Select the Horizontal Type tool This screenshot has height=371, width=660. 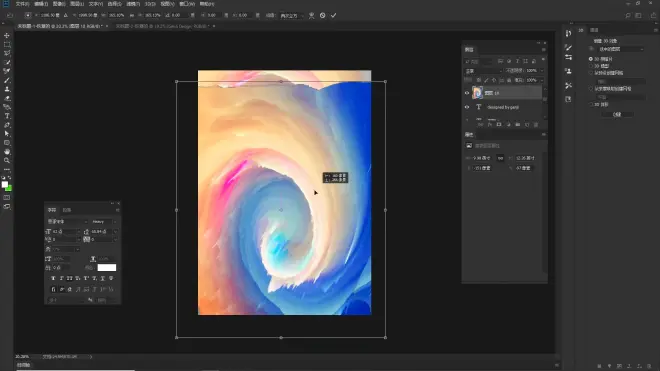(x=7, y=116)
